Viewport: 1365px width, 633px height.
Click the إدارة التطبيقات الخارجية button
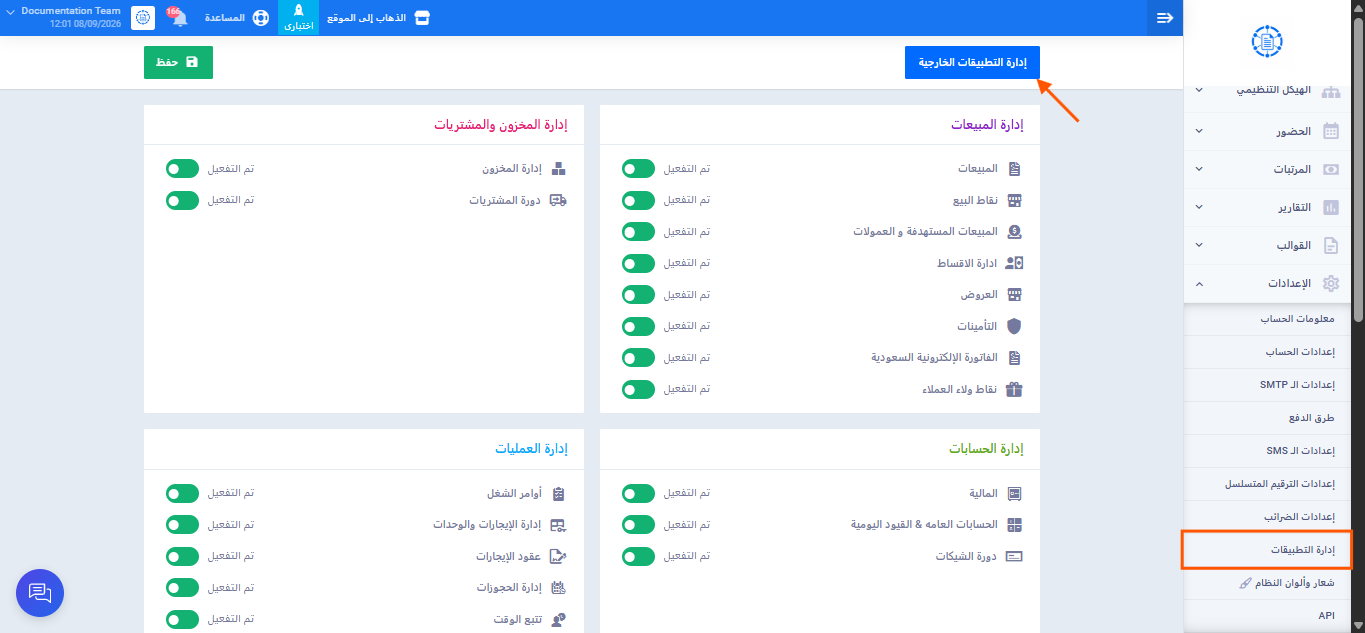click(x=972, y=62)
